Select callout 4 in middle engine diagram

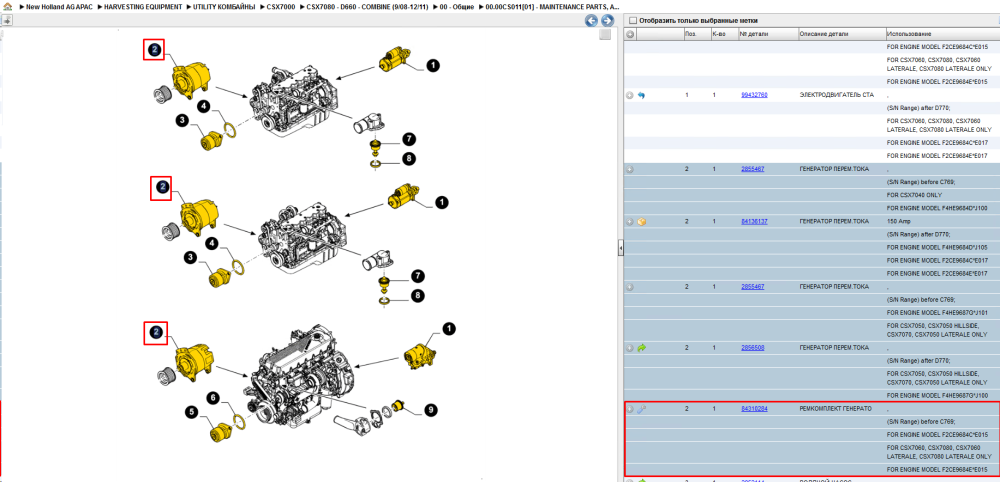pos(212,244)
